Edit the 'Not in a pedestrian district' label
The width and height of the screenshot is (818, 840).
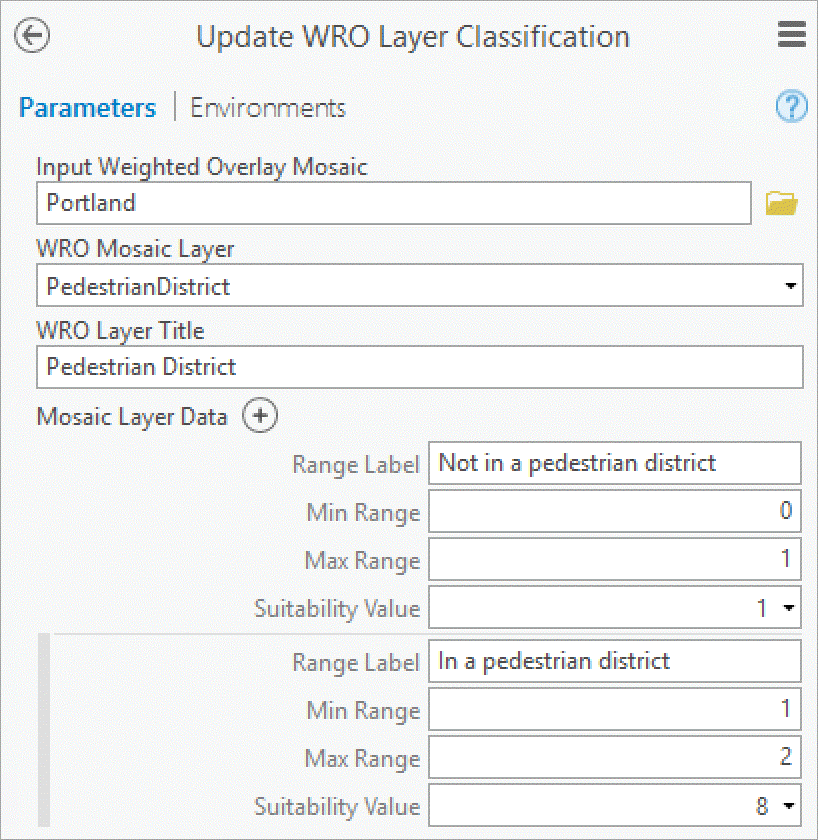point(614,463)
